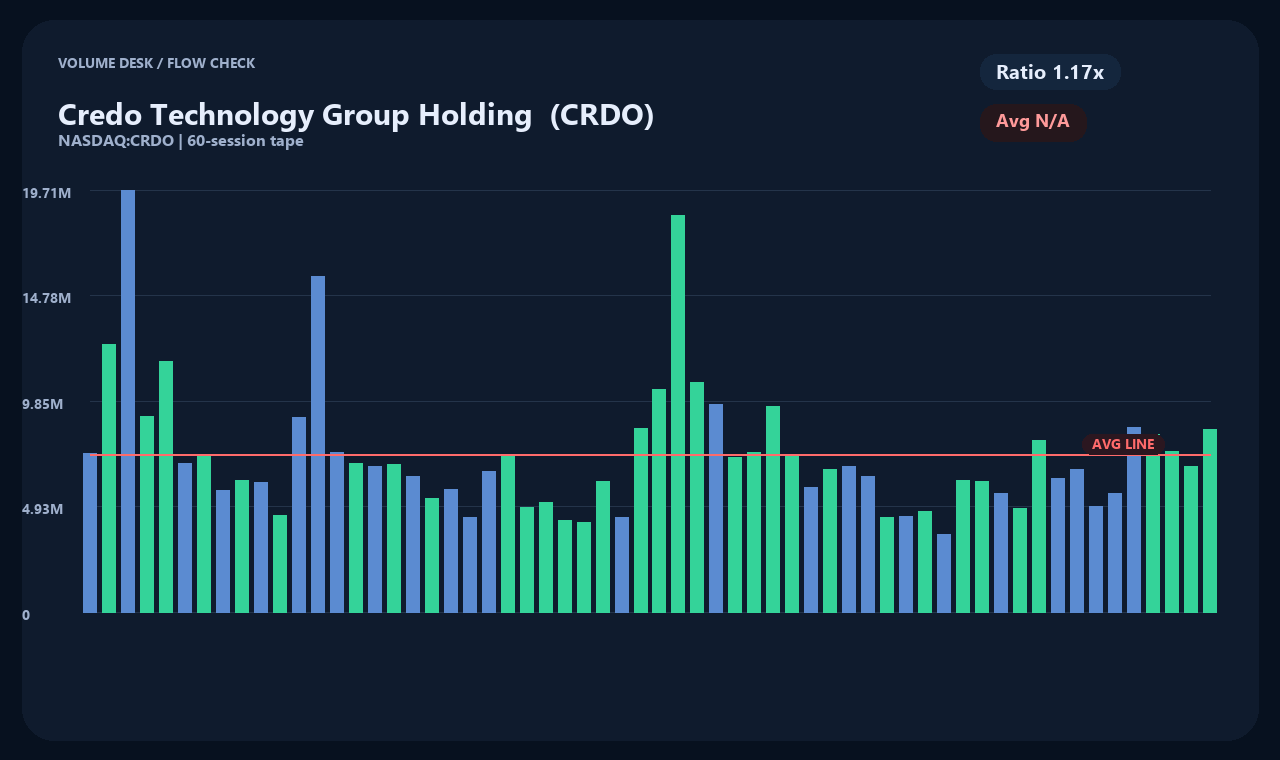Click the second-tallest blue volume bar

[x=318, y=444]
